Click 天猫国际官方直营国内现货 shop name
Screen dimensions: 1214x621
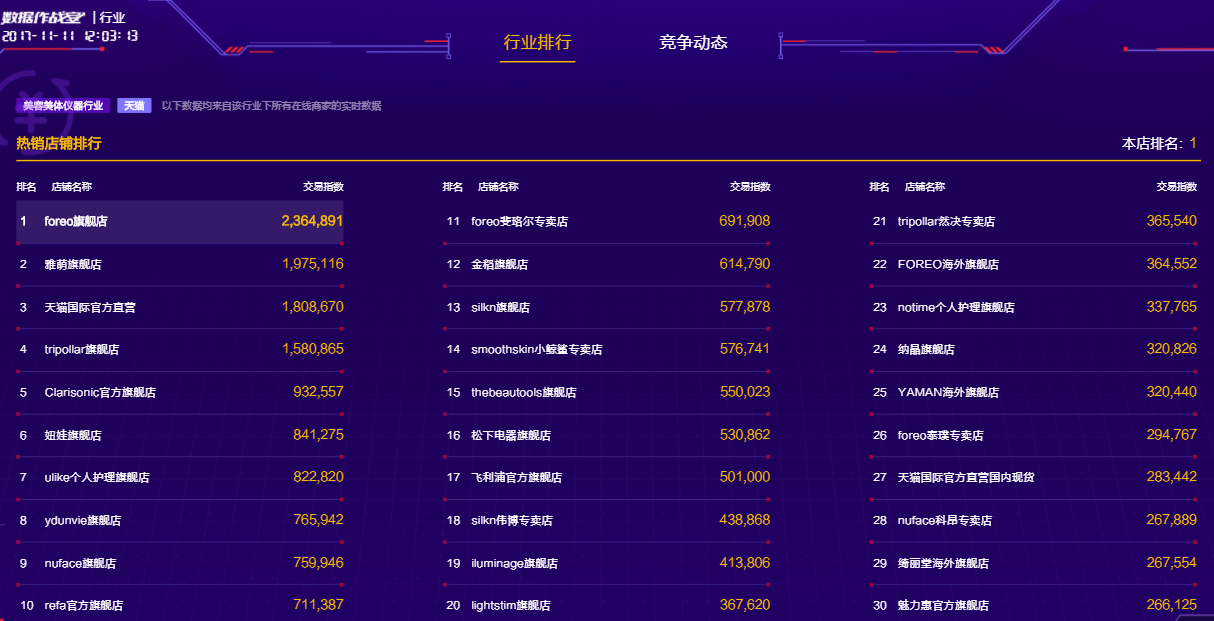966,478
